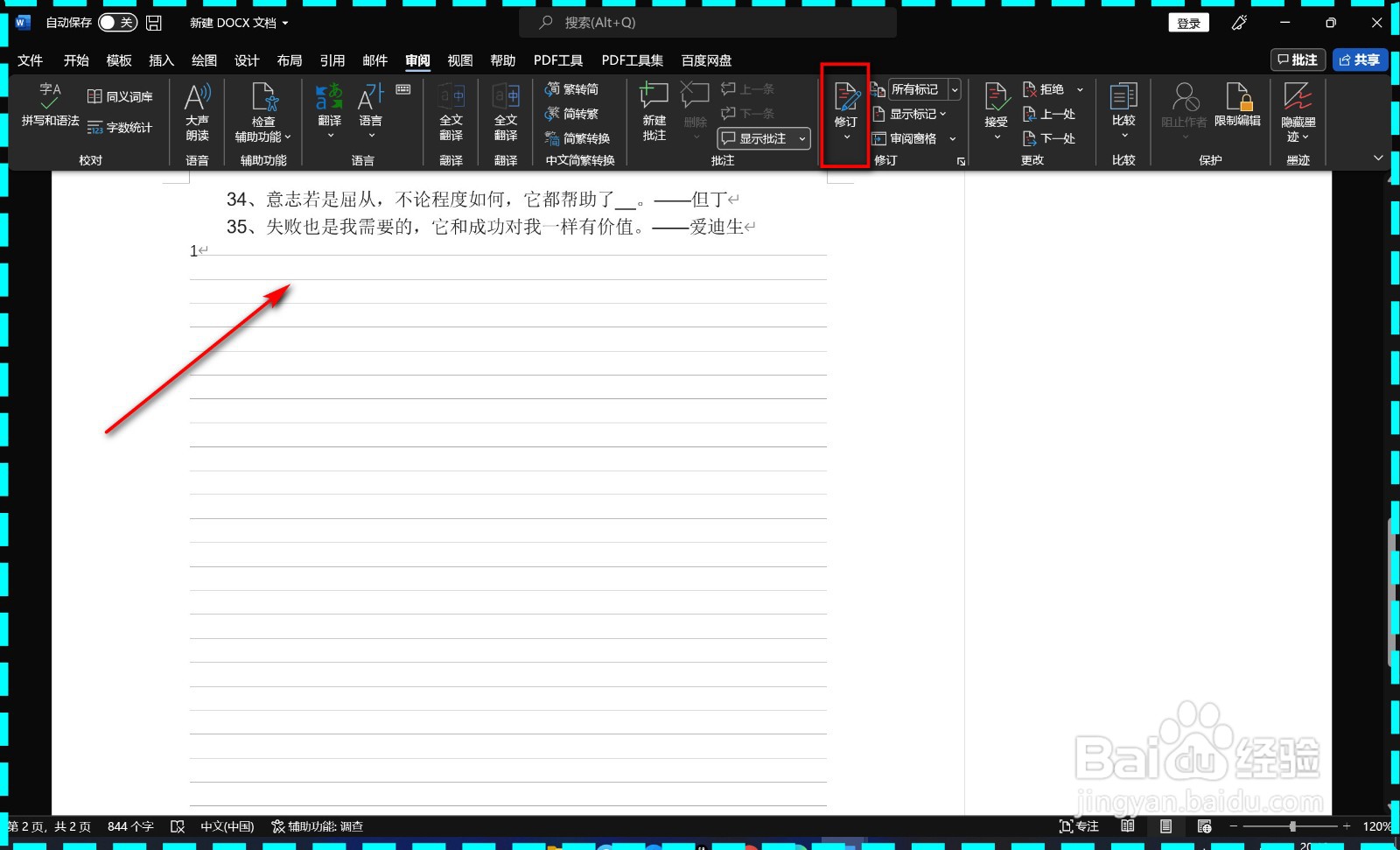Viewport: 1400px width, 850px height.
Task: Open the PDF工具集 tab
Action: tap(633, 60)
